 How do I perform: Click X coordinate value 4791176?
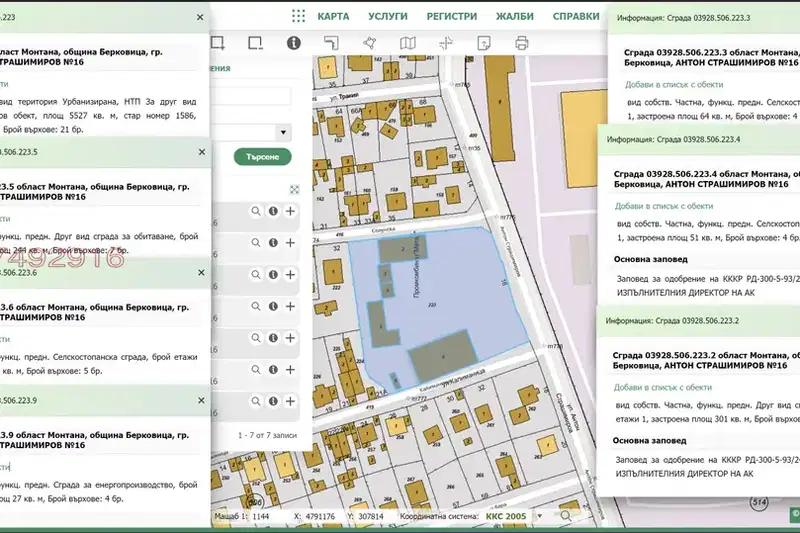pos(320,516)
